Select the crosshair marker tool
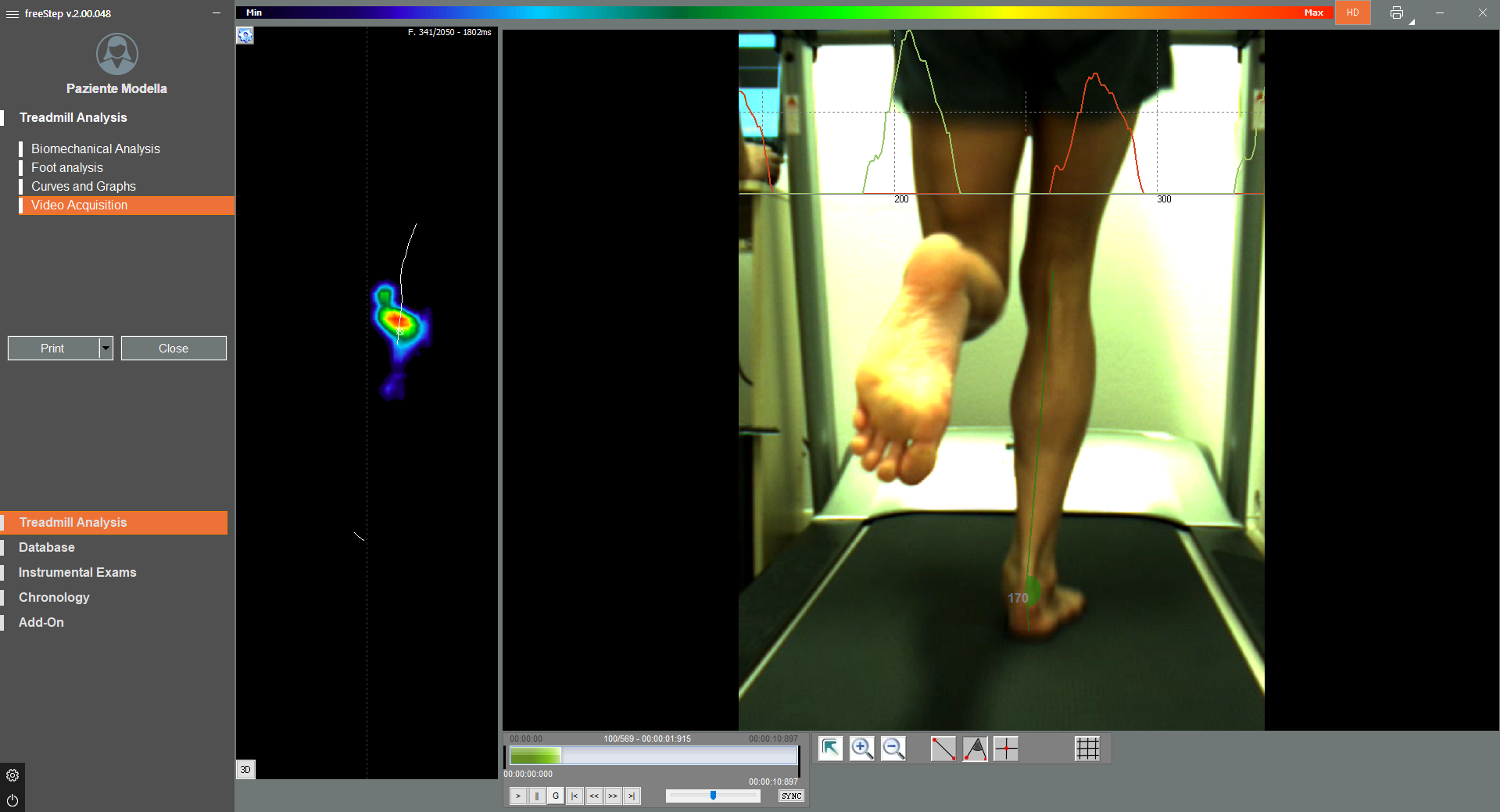 coord(1006,749)
